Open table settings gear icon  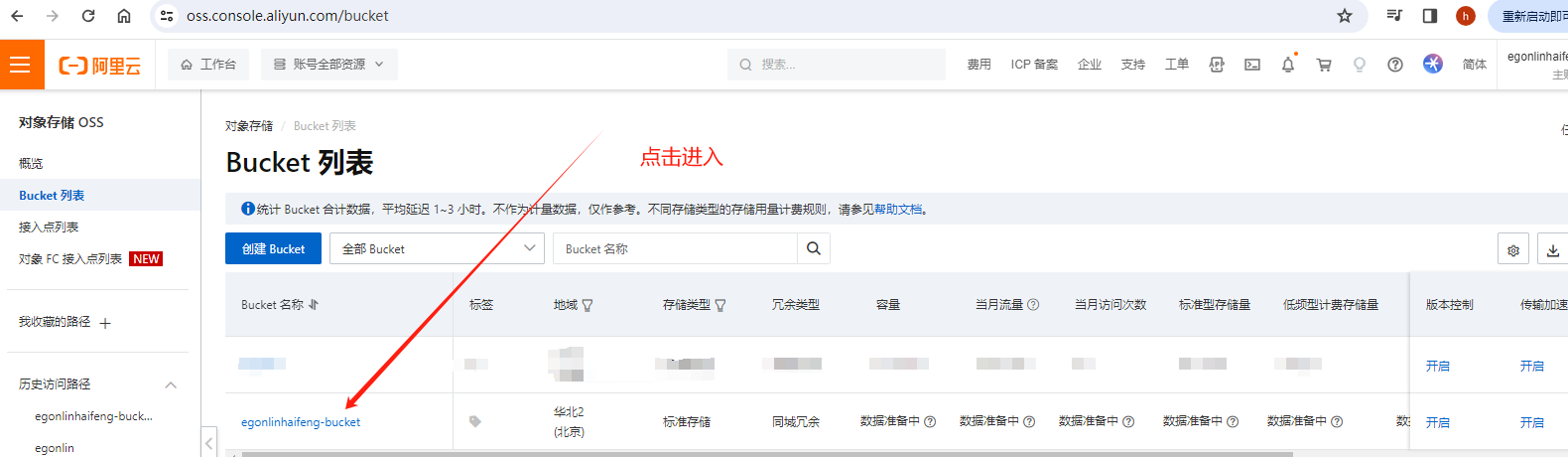tap(1513, 249)
